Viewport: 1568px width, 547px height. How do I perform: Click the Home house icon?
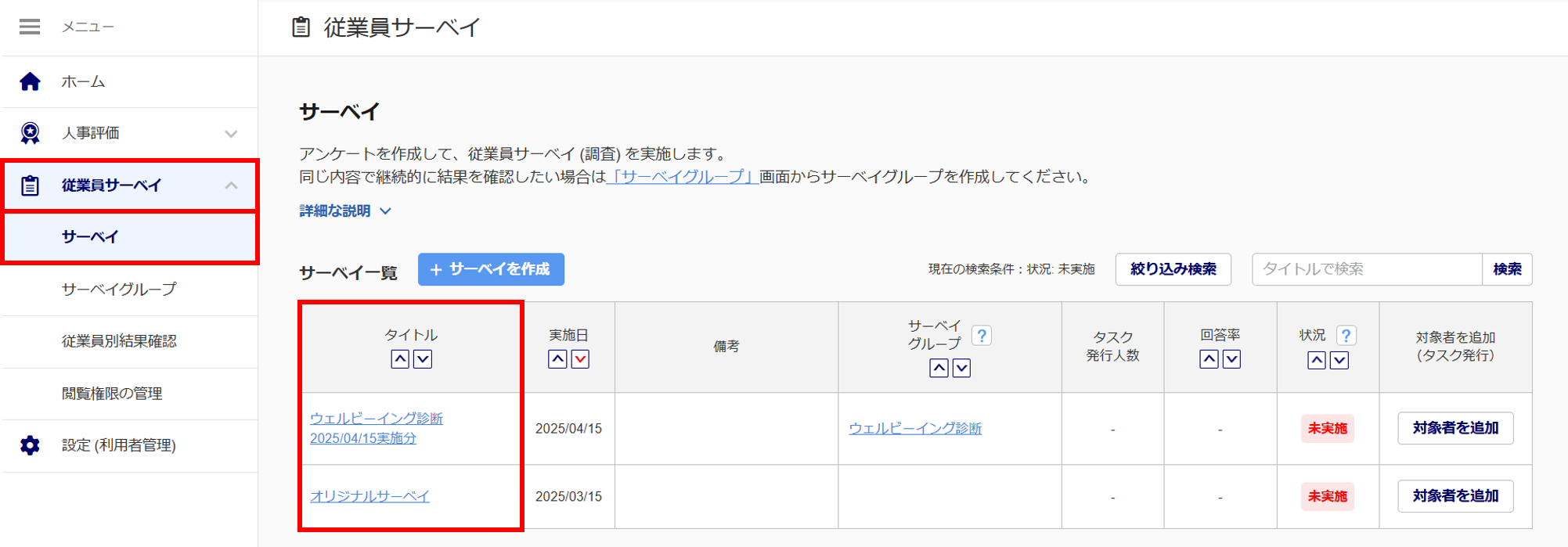click(30, 81)
